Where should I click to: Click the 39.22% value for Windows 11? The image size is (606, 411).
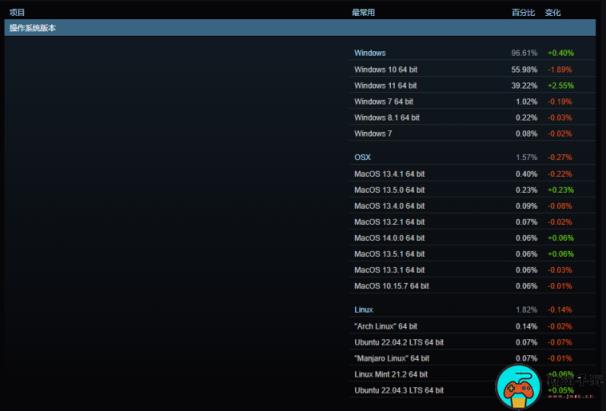(524, 85)
